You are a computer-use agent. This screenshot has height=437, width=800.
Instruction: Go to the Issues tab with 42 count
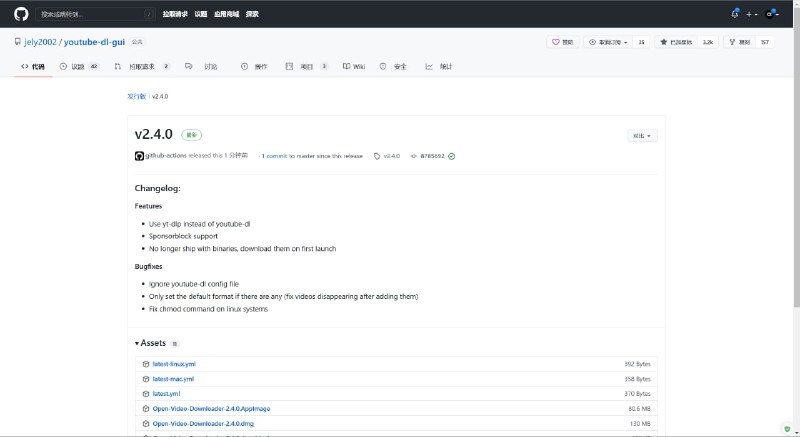[79, 66]
